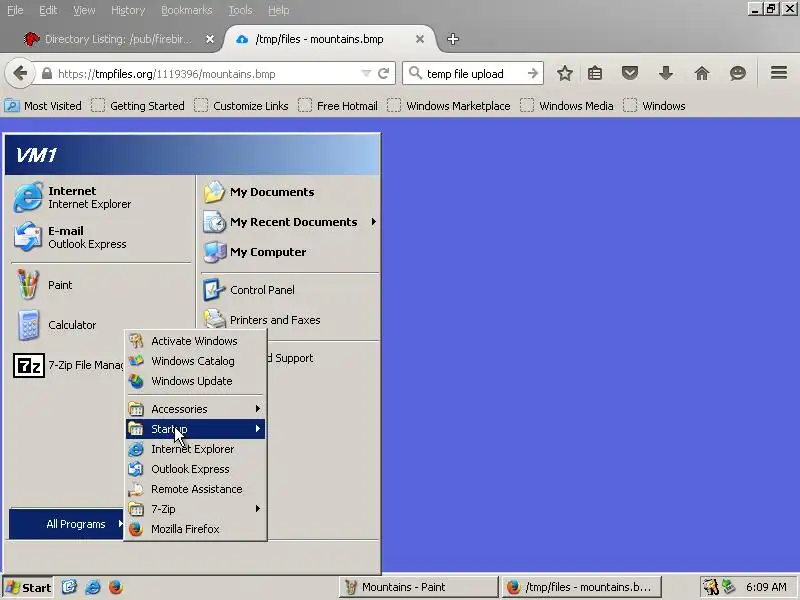
Task: Expand the 7-Zip programs submenu
Action: 195,509
